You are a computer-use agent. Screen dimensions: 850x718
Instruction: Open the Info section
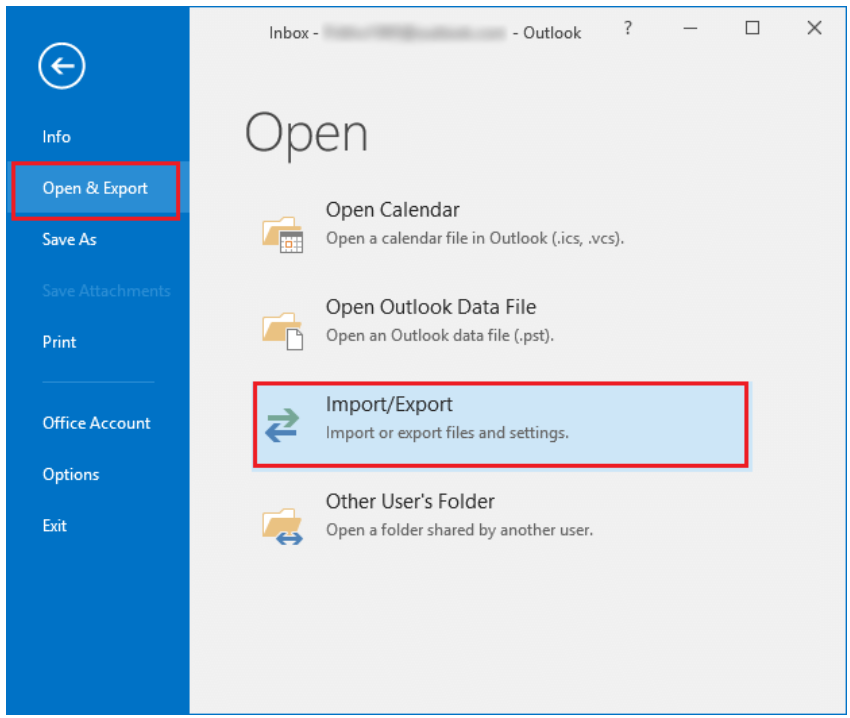pyautogui.click(x=56, y=137)
